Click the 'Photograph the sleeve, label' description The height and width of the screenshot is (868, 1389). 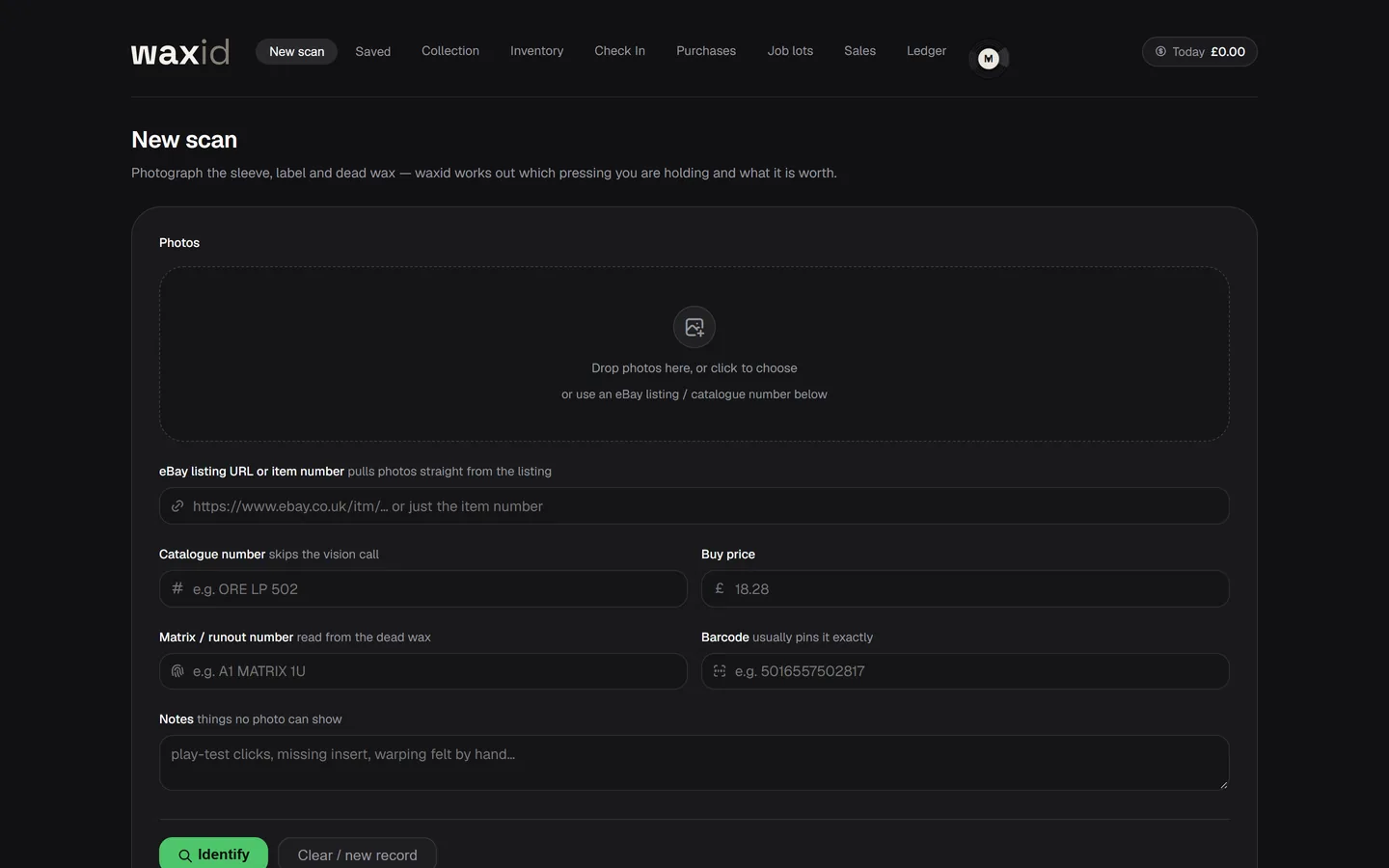pyautogui.click(x=484, y=174)
